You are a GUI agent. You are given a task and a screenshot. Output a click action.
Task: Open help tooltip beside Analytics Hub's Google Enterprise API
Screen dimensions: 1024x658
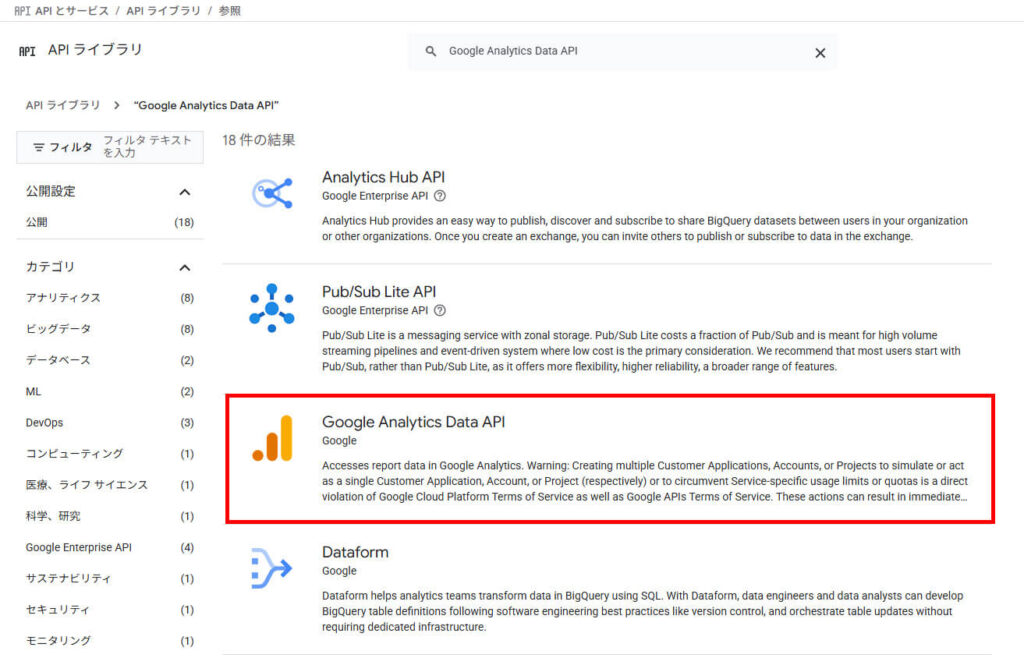click(x=442, y=195)
